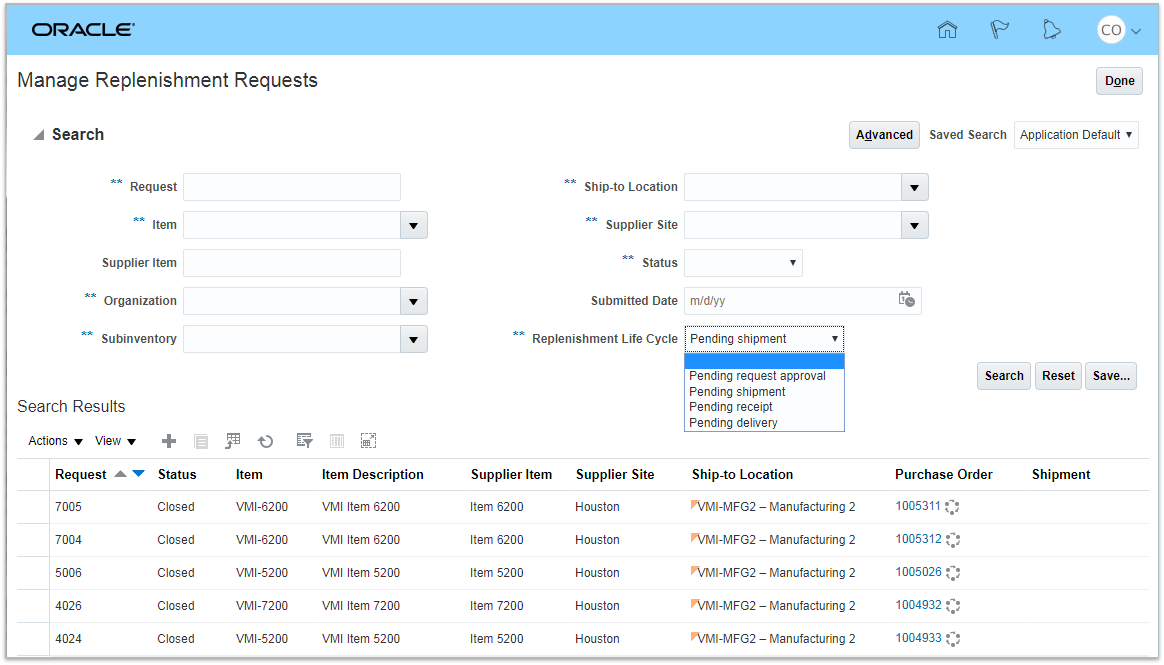1164x665 pixels.
Task: Open the Status dropdown
Action: (743, 263)
